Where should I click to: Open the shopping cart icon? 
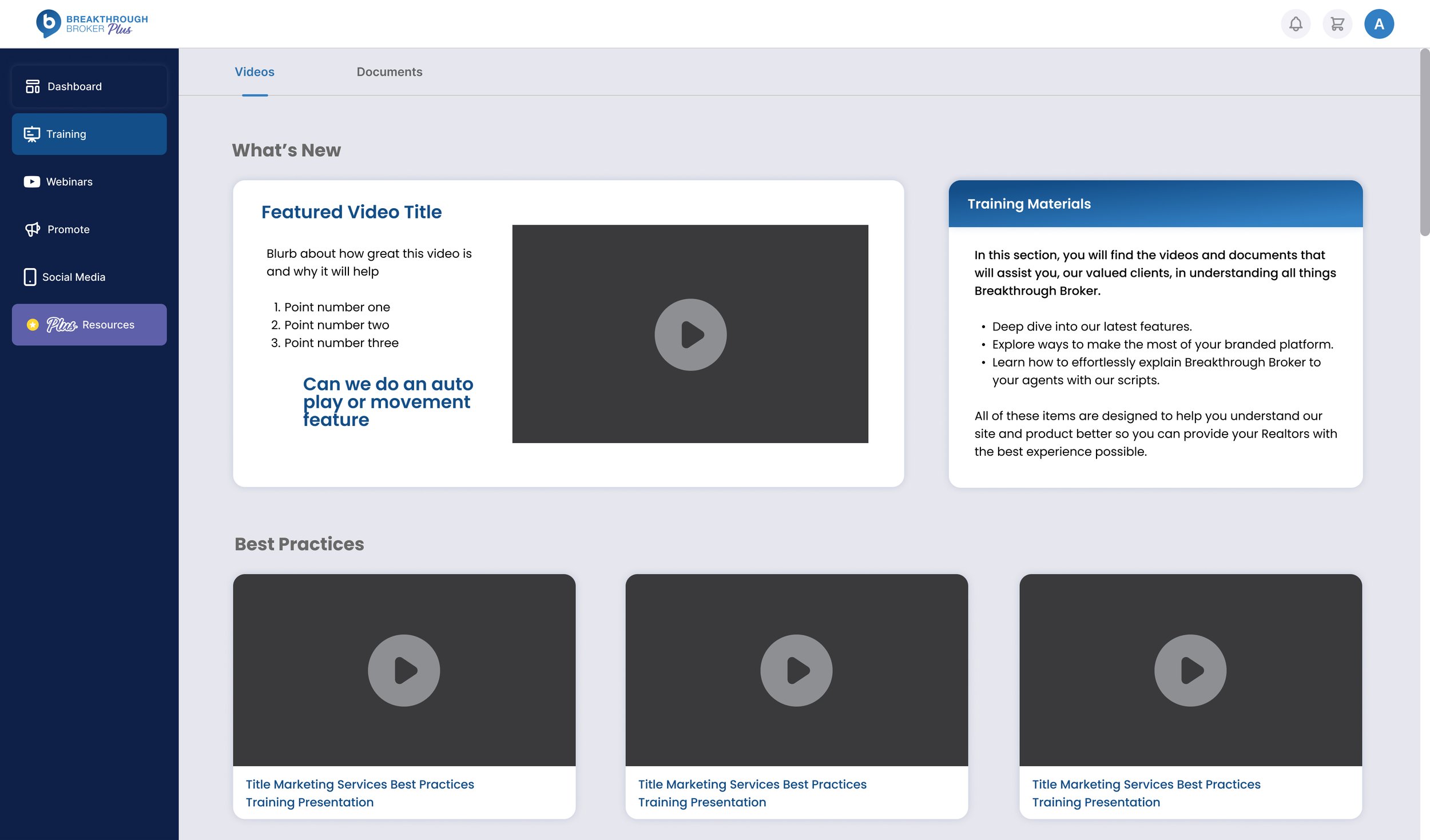coord(1337,24)
